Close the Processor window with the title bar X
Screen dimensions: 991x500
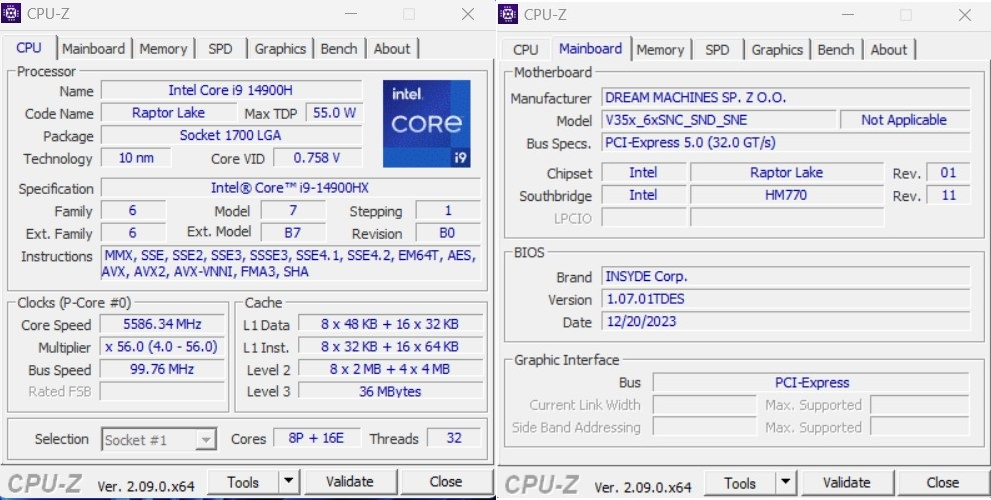pos(467,14)
